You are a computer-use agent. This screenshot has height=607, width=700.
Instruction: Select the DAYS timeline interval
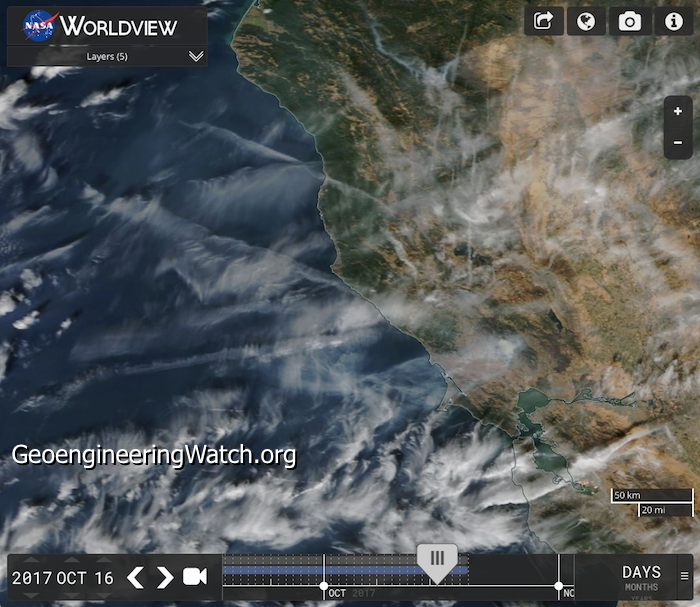tap(641, 572)
